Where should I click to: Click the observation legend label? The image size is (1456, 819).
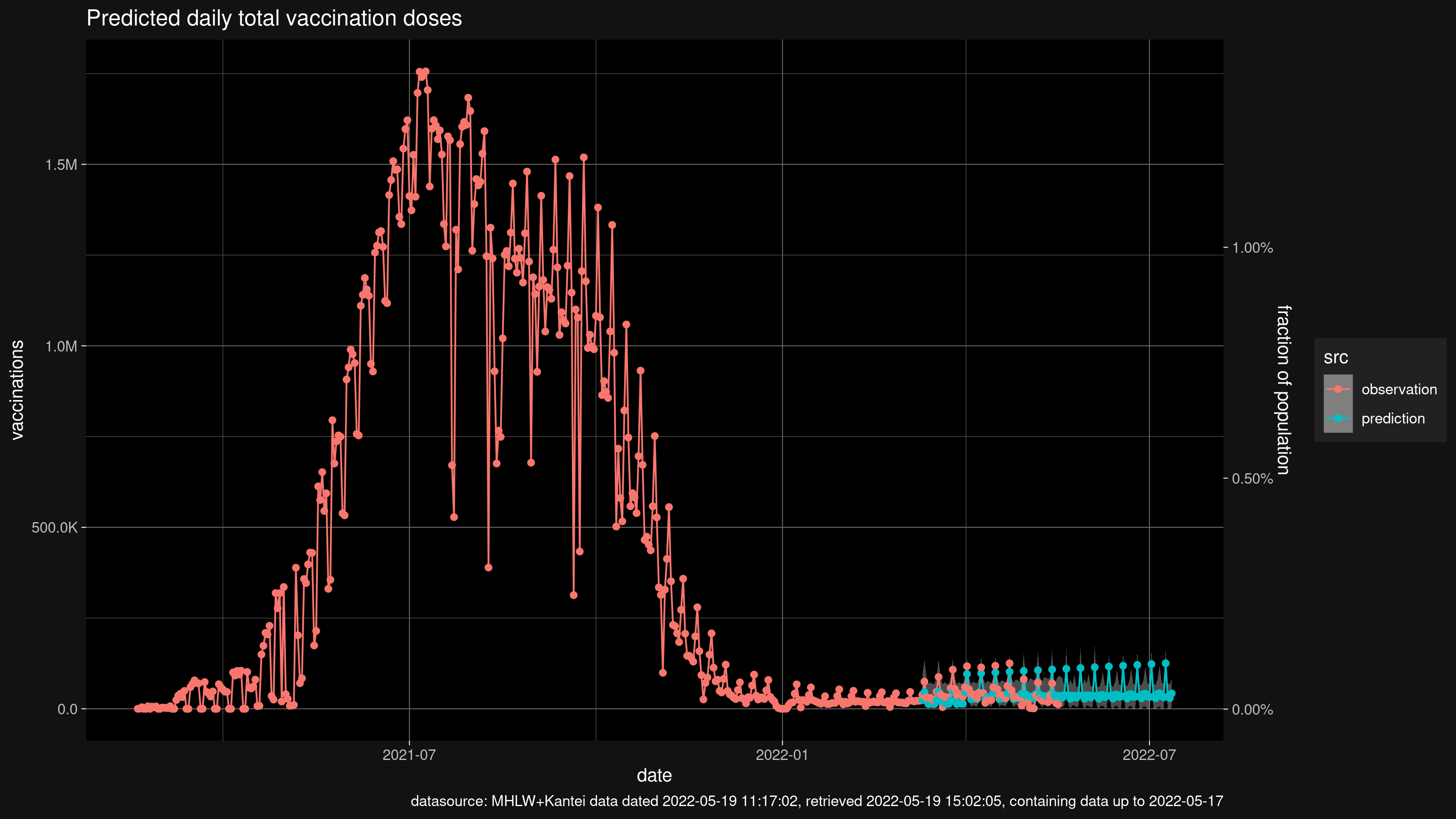[1399, 389]
